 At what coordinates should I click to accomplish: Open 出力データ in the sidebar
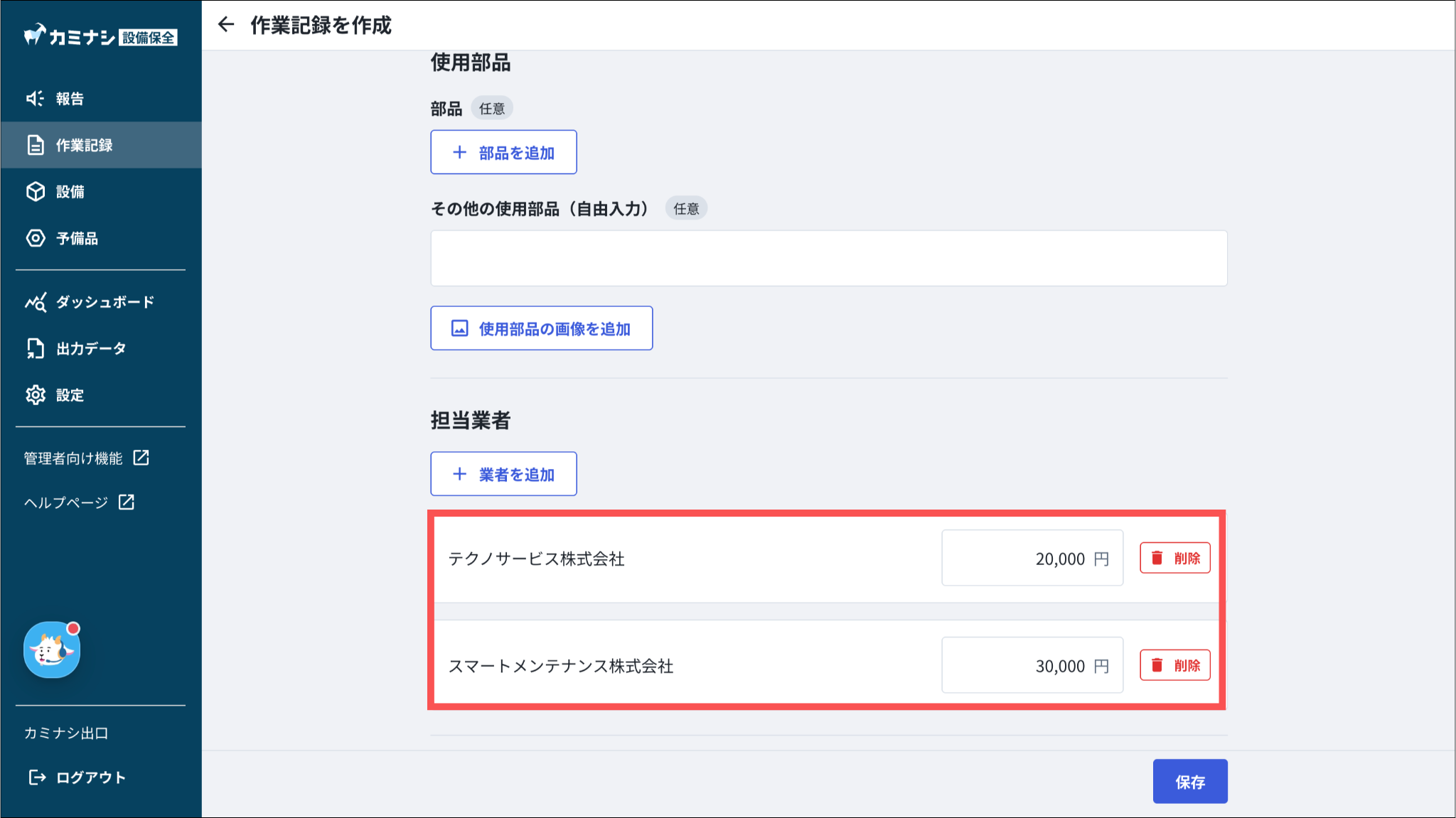tap(90, 348)
